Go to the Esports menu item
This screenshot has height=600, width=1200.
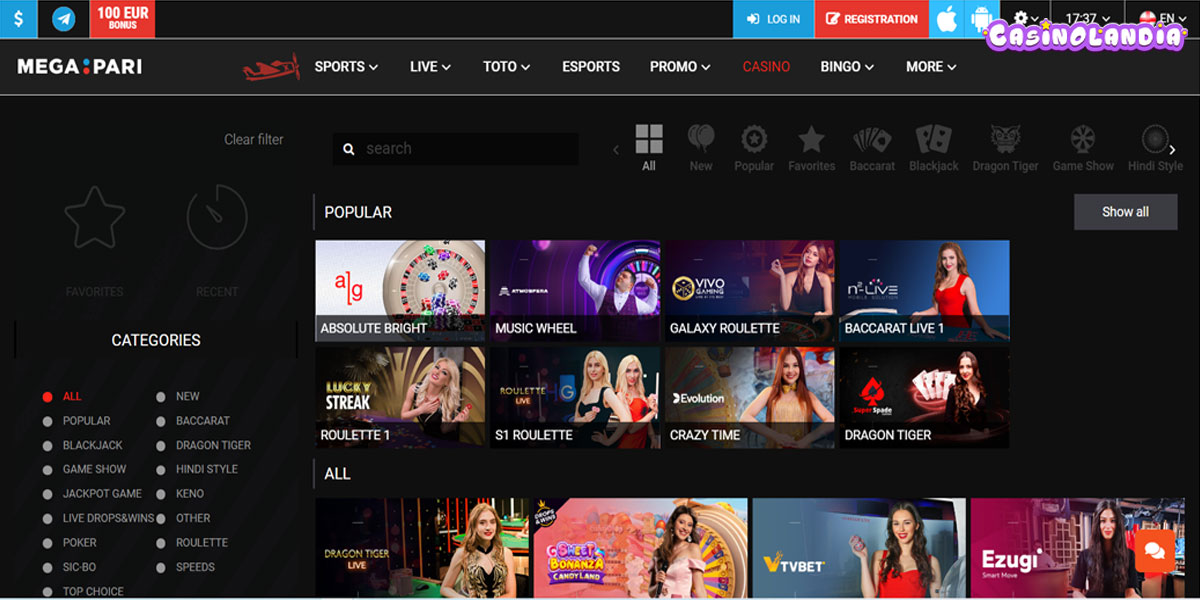[x=591, y=67]
